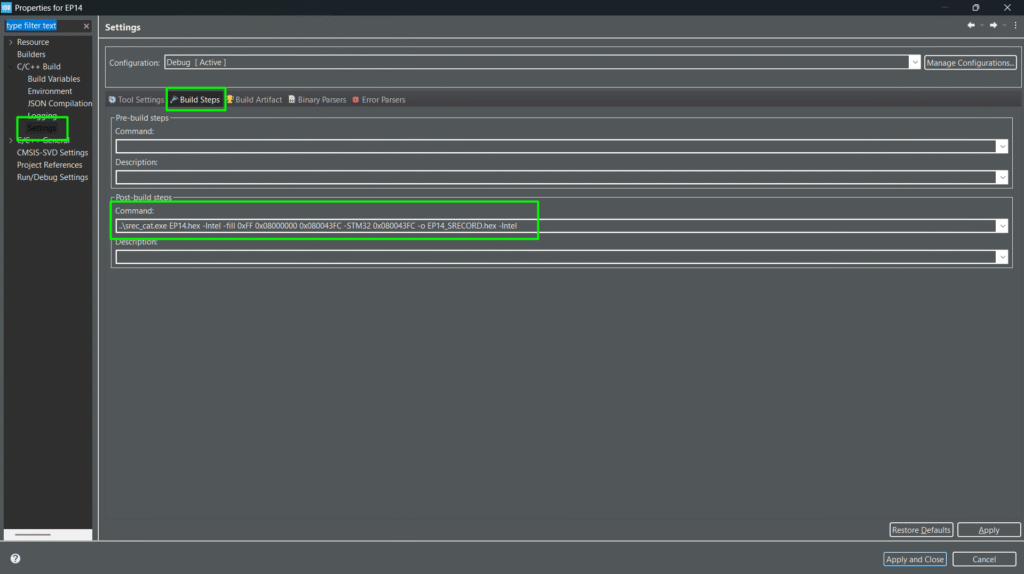Click the help question mark icon

pos(15,559)
